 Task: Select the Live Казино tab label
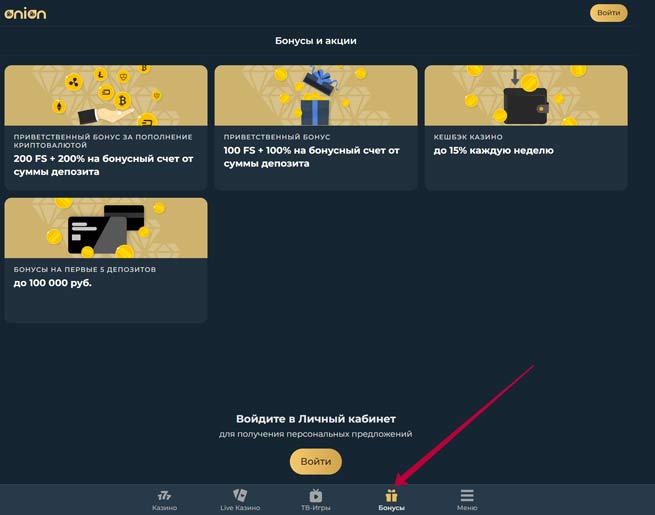[x=240, y=508]
